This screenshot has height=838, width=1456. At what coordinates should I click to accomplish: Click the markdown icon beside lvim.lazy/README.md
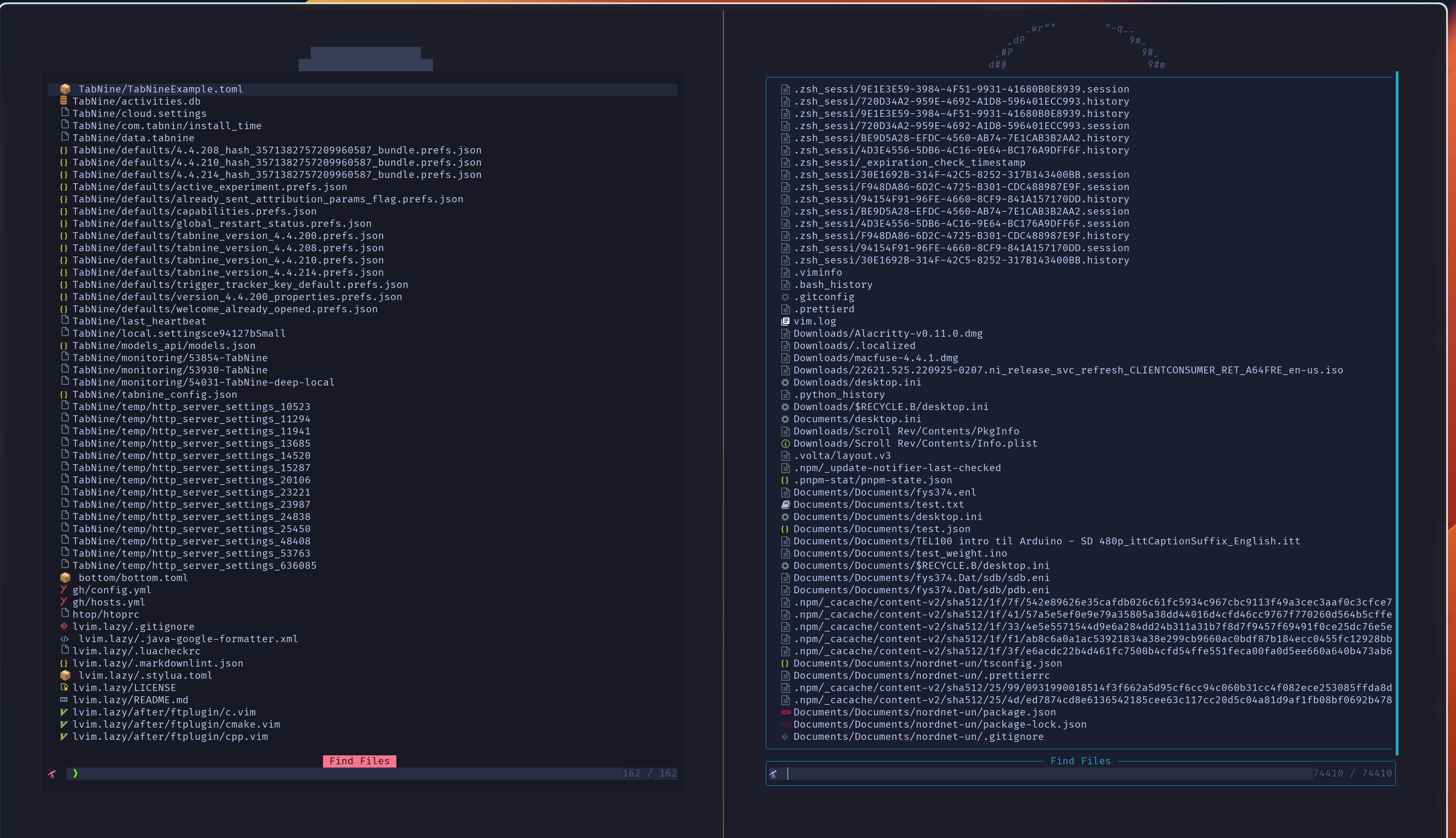[64, 700]
